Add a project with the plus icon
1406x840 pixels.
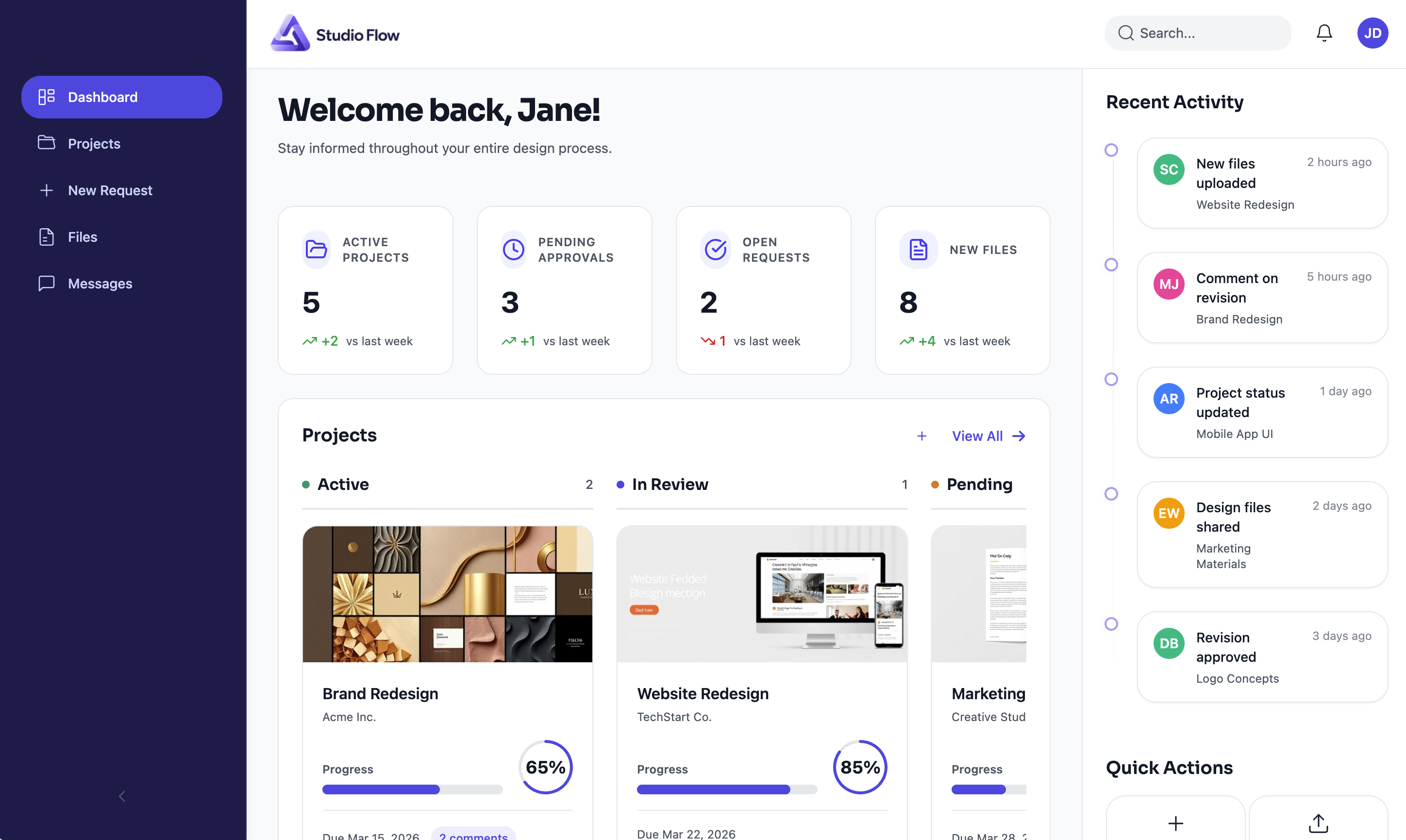(921, 436)
